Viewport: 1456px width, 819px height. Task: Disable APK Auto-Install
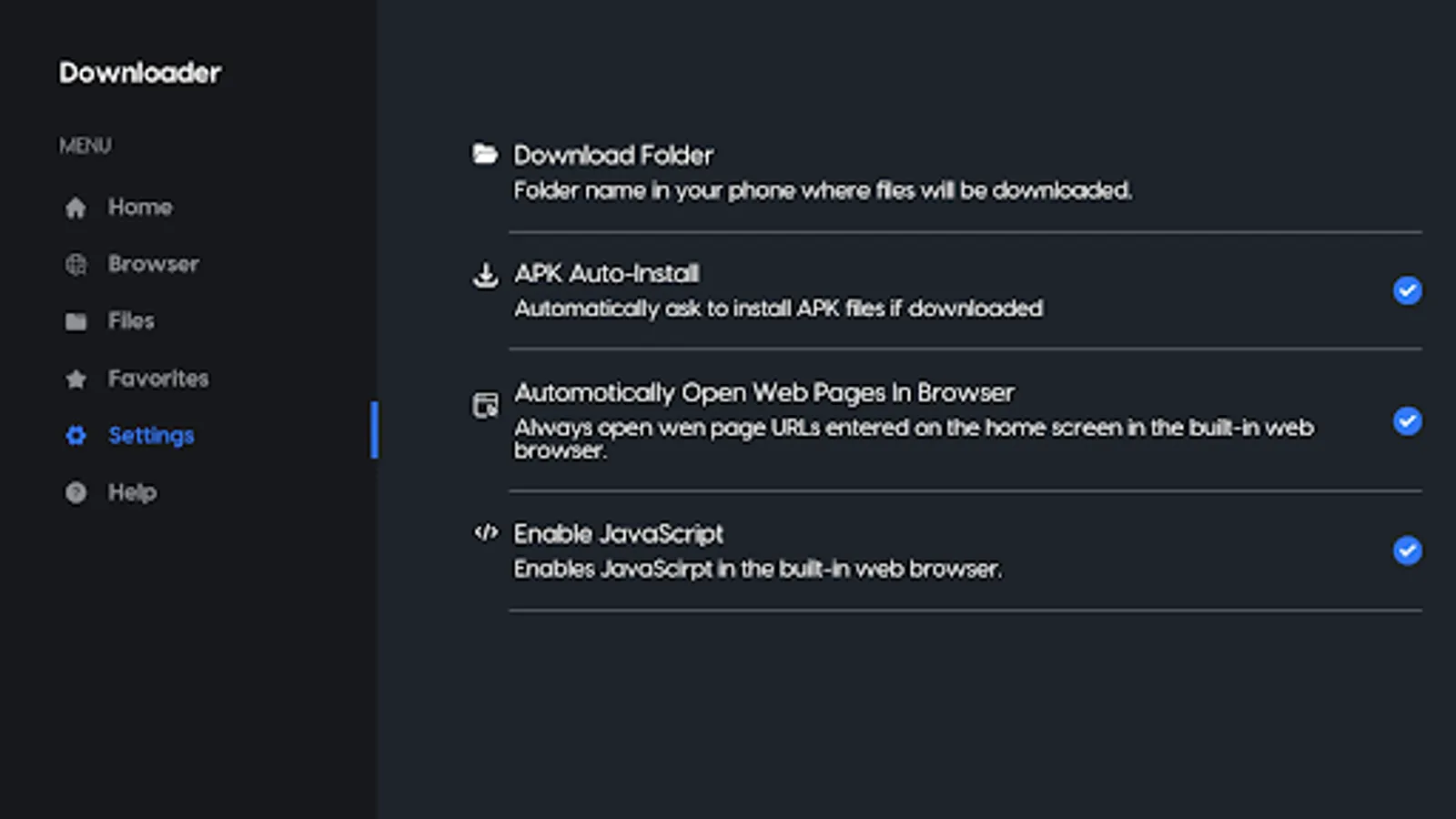(1407, 290)
